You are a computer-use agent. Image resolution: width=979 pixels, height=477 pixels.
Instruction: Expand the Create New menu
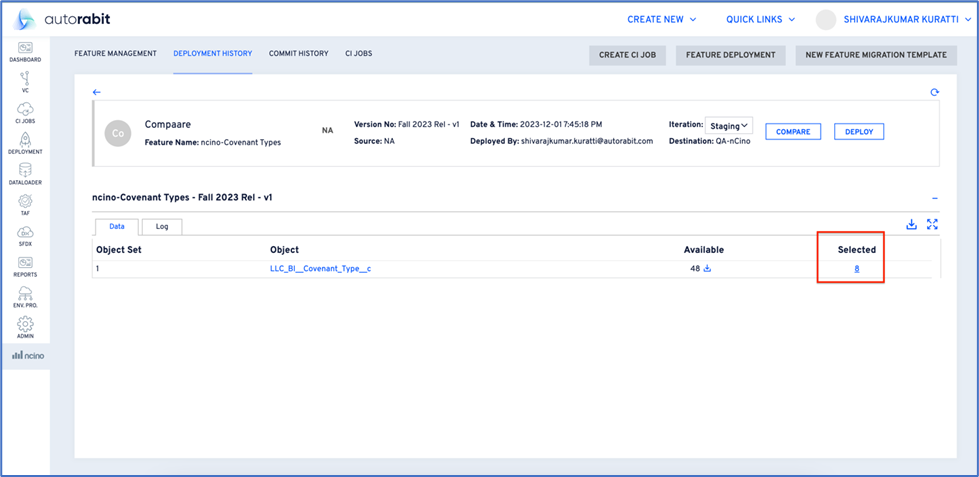661,19
